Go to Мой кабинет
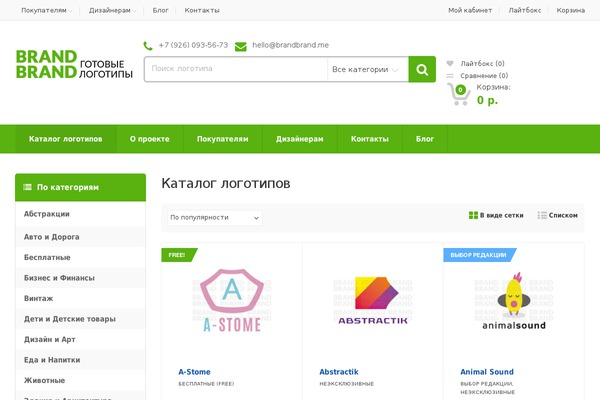 (470, 10)
